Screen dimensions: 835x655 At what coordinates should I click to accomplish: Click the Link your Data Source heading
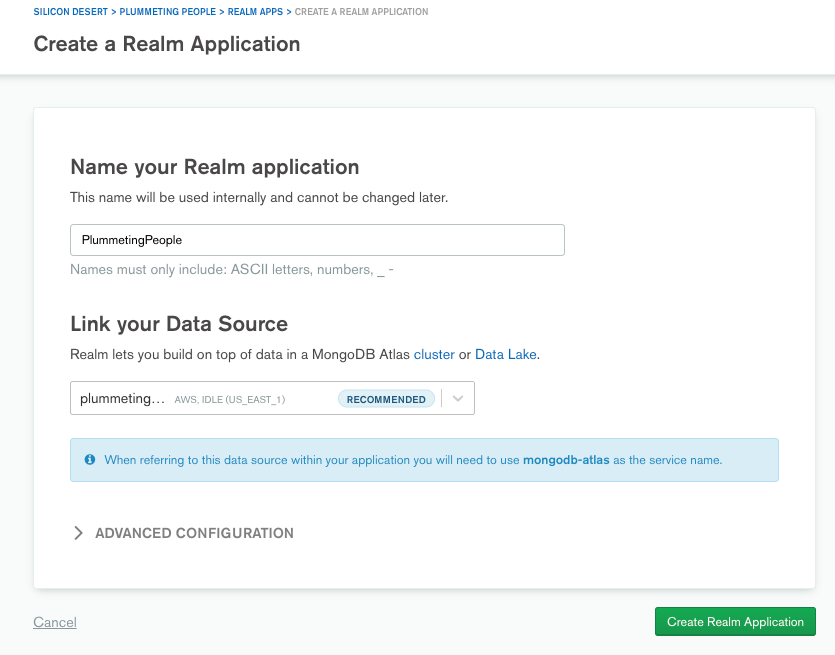coord(179,324)
